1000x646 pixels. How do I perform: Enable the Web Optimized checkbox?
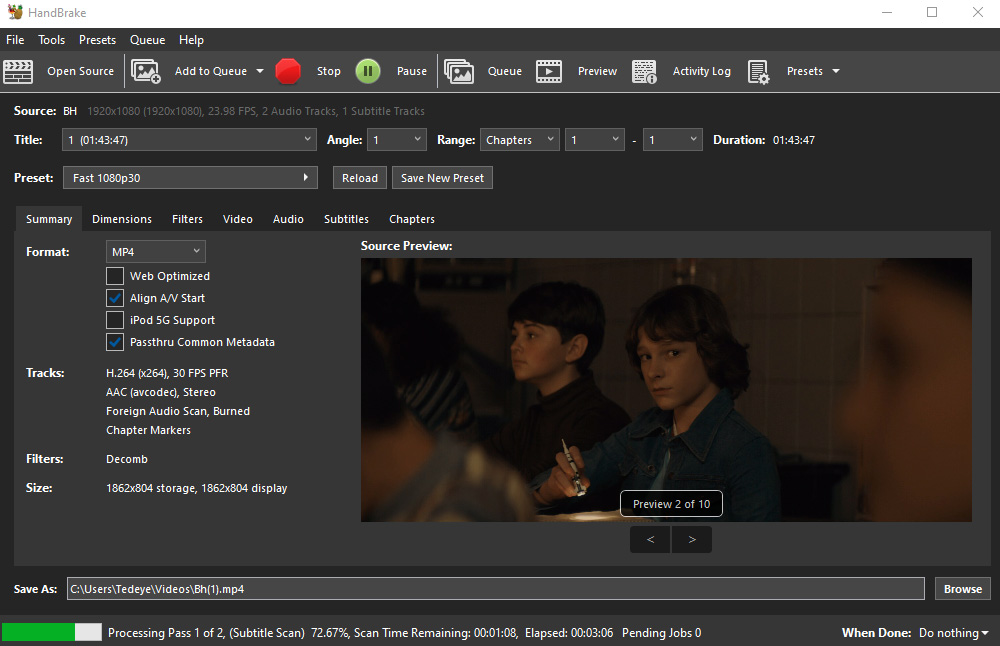click(115, 276)
